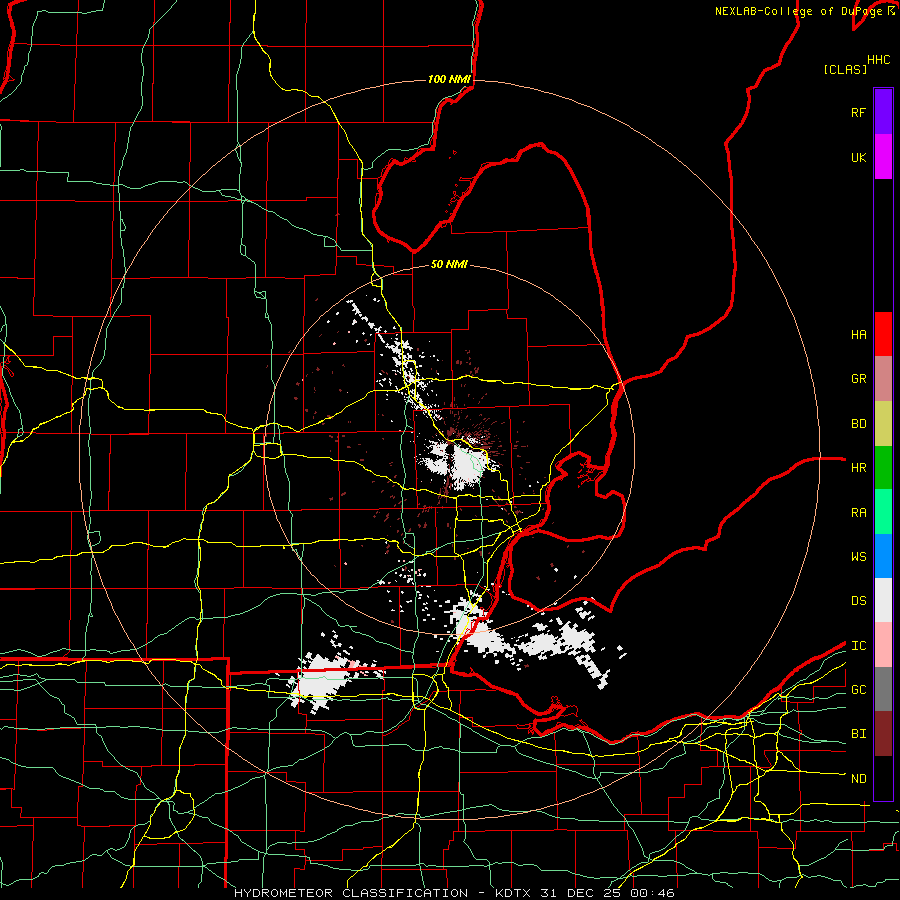Click the 100 NMI range ring label
This screenshot has width=900, height=900.
click(x=449, y=79)
